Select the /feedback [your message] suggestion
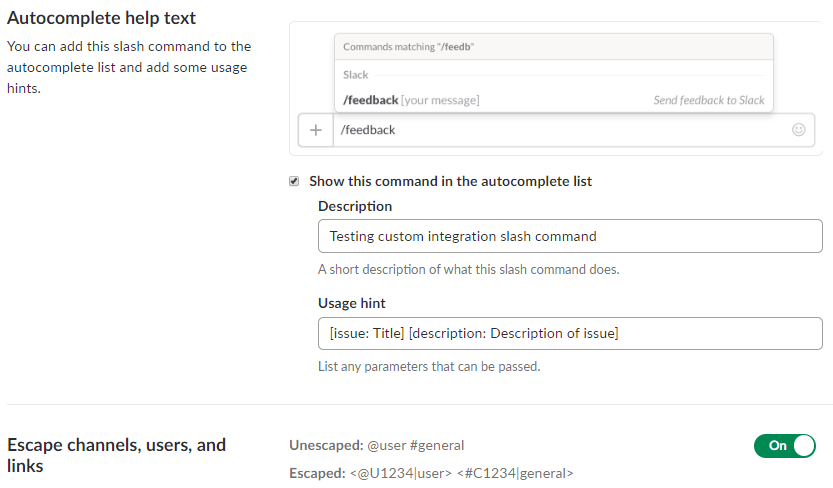 pyautogui.click(x=554, y=100)
